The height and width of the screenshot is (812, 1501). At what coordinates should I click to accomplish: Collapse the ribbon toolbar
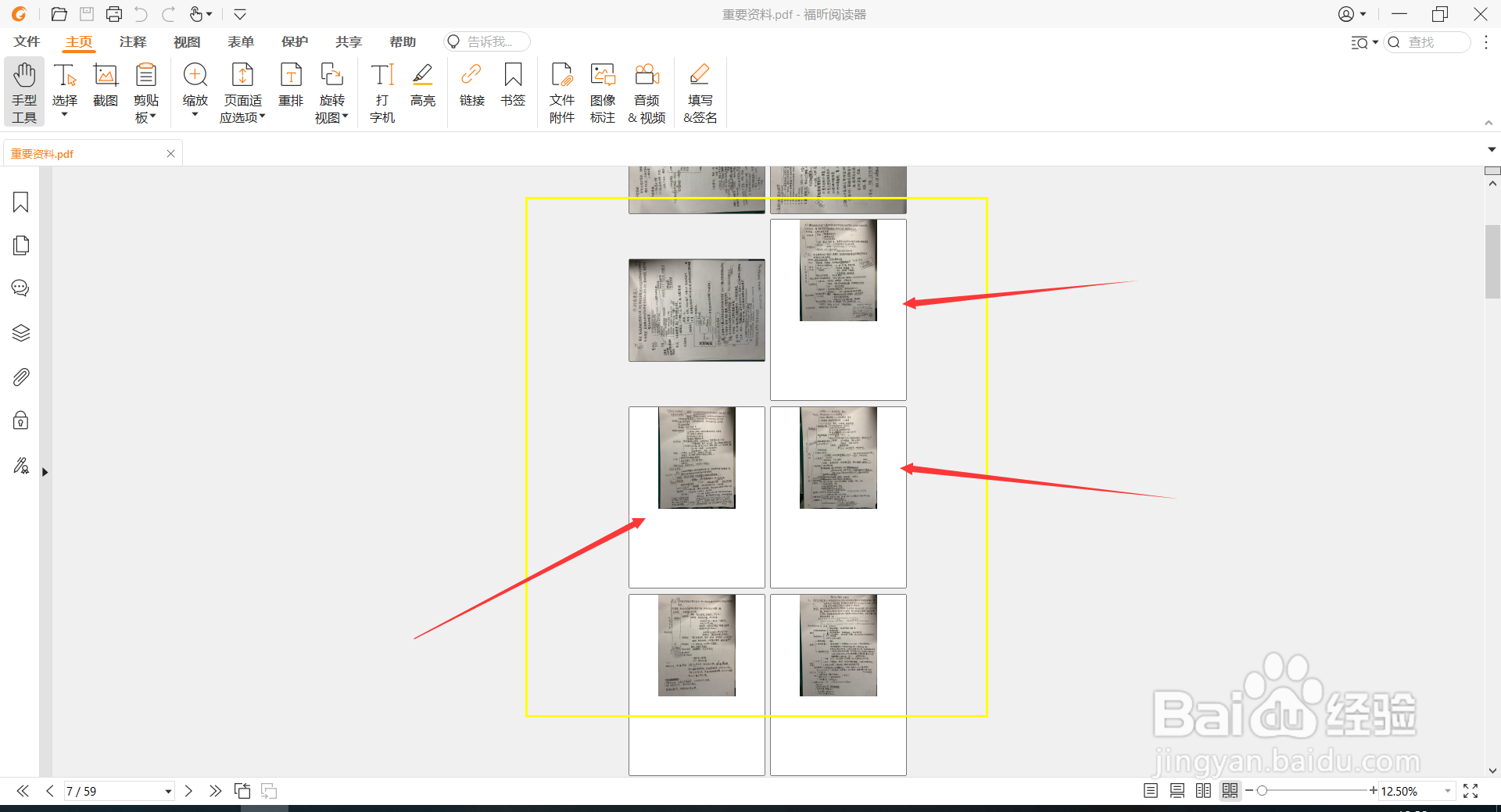tap(1489, 123)
